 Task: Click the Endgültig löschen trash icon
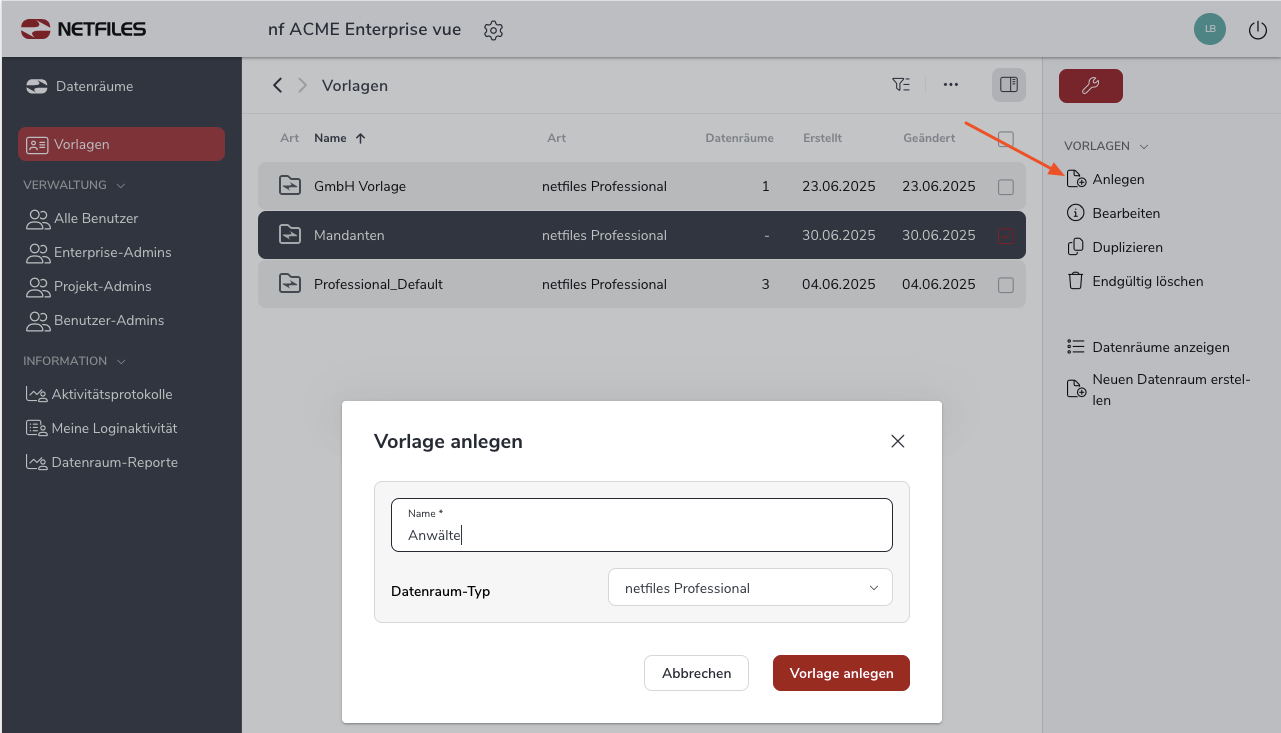[x=1076, y=281]
